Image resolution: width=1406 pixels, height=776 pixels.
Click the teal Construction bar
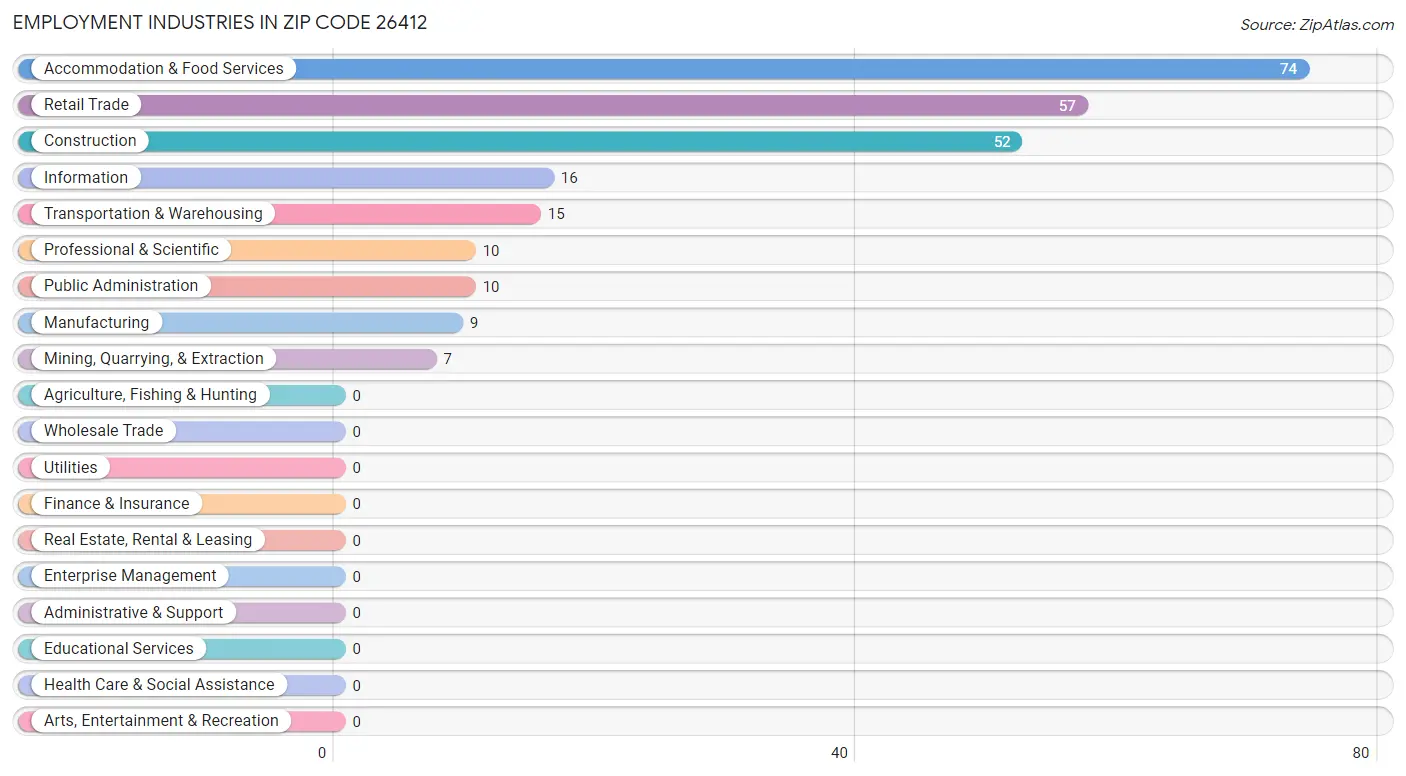520,141
